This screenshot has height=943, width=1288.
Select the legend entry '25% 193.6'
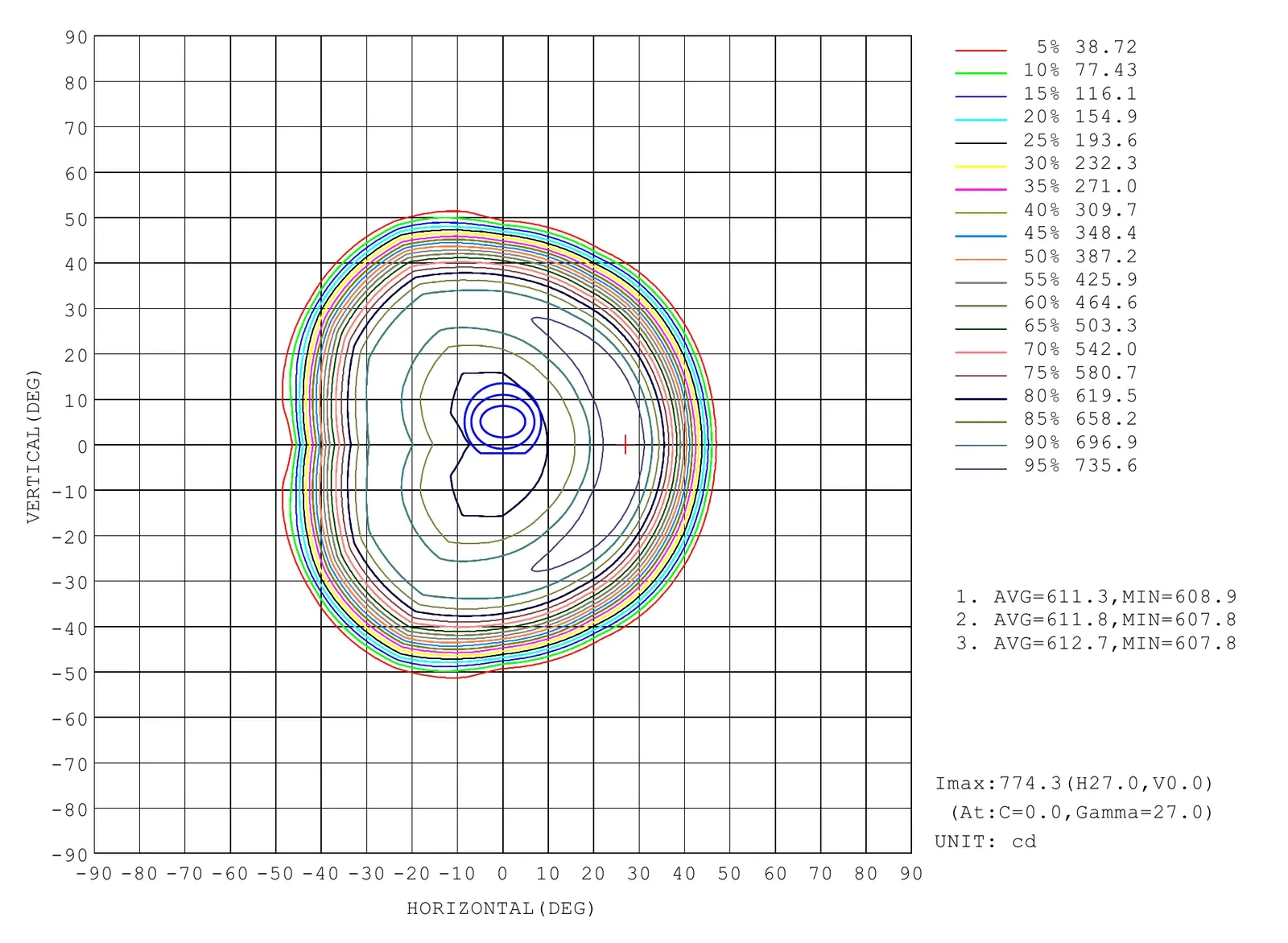(x=1046, y=141)
